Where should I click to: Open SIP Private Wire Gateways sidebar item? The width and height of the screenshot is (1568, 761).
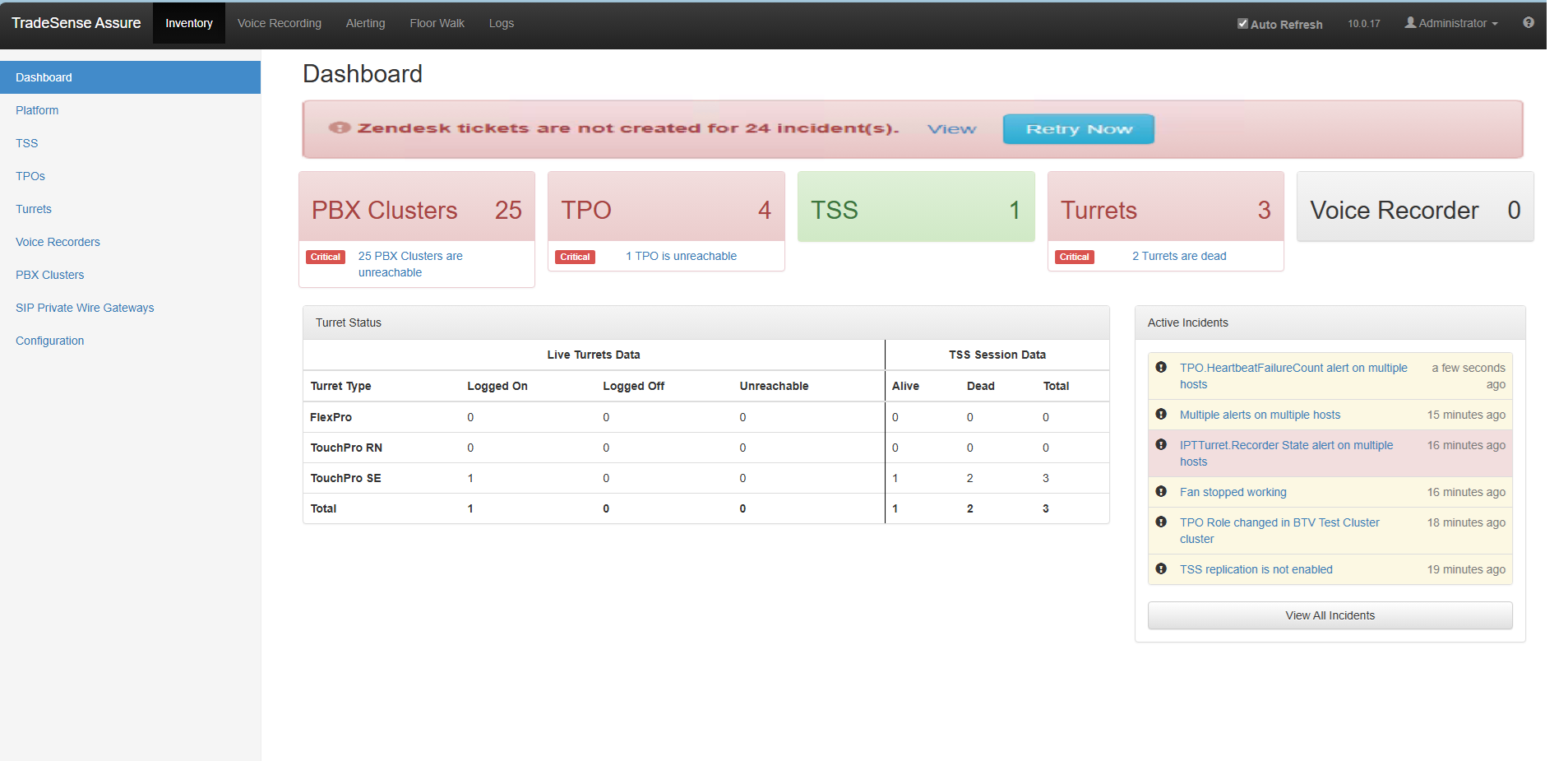(85, 308)
